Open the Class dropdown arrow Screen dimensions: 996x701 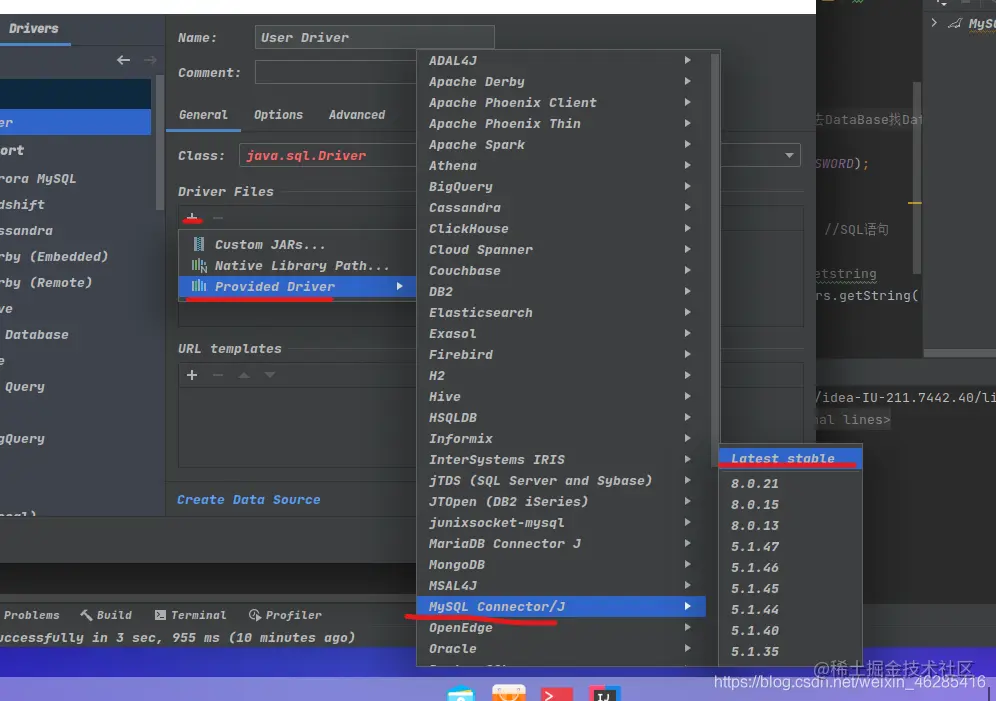789,156
